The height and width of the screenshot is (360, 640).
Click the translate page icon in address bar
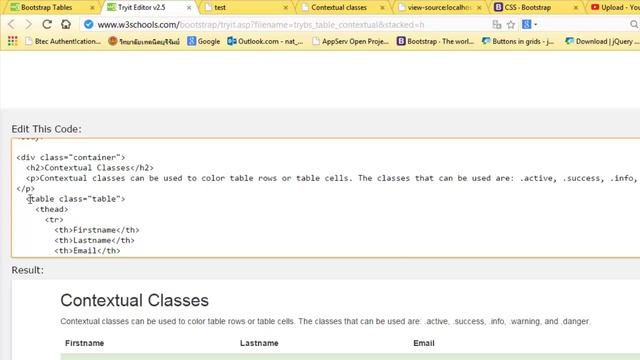tap(497, 25)
